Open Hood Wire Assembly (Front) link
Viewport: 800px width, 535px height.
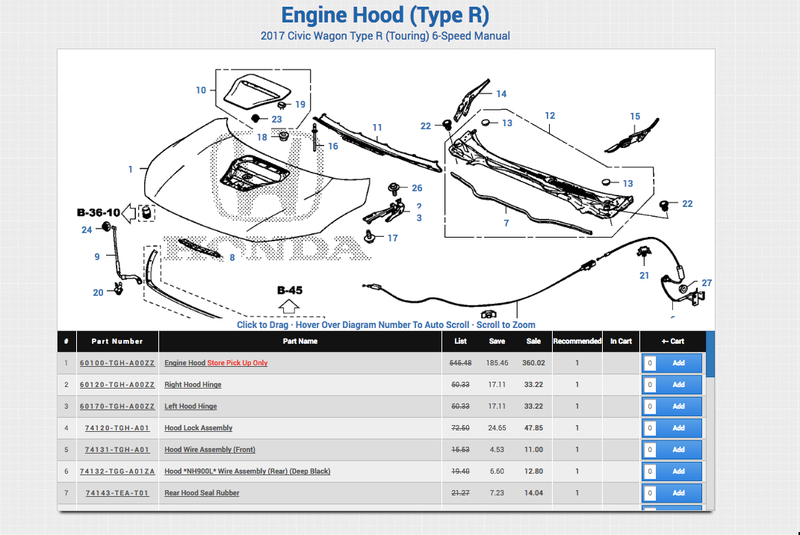[x=210, y=450]
